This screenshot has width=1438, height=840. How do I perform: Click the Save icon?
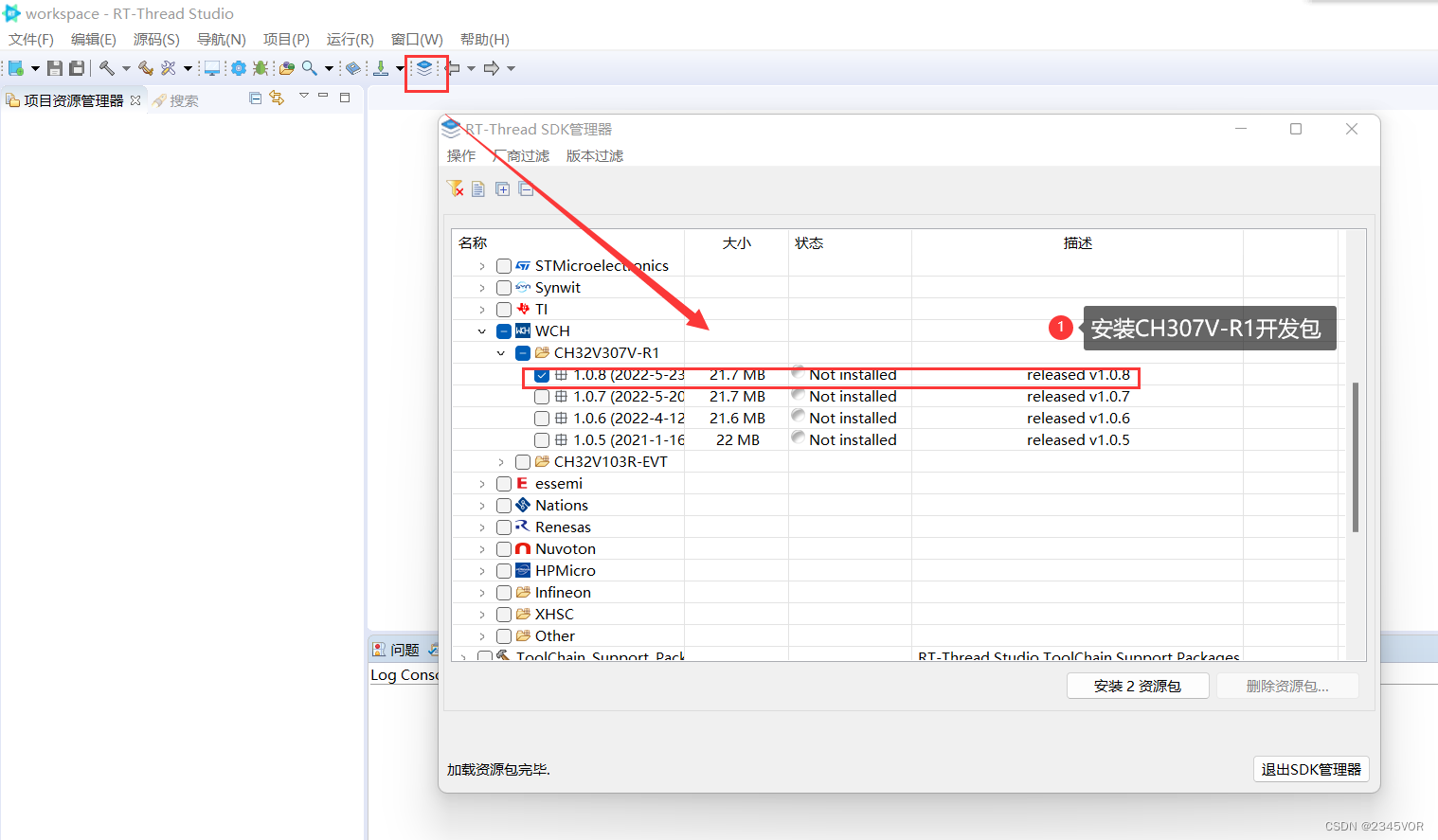tap(54, 67)
